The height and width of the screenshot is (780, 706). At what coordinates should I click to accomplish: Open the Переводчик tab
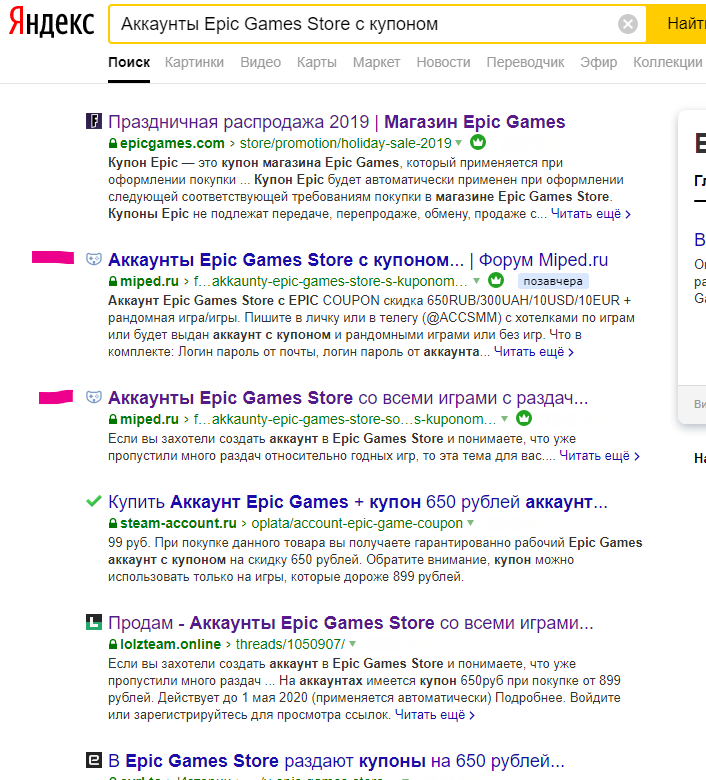pyautogui.click(x=525, y=62)
